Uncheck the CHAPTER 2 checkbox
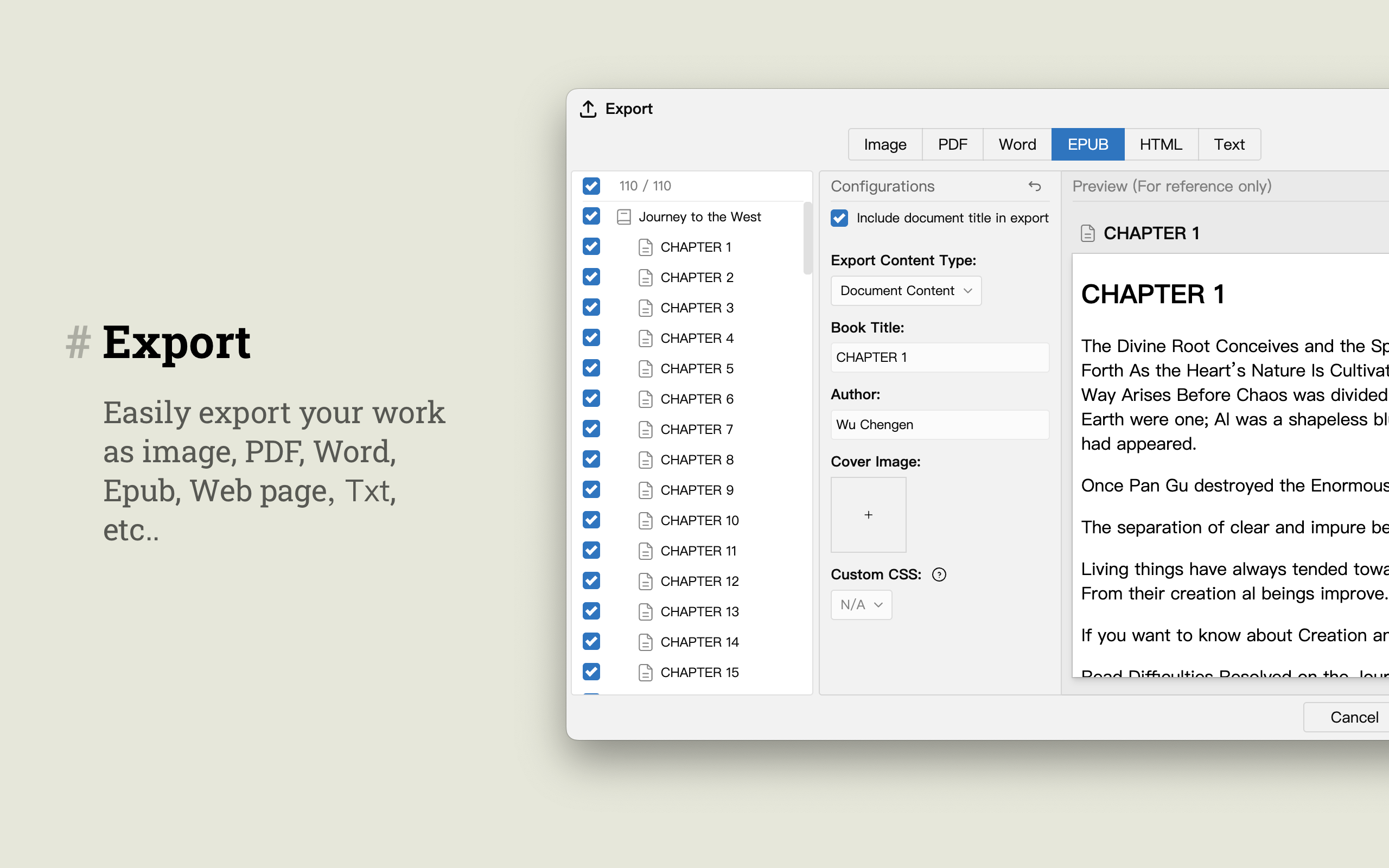 click(591, 277)
